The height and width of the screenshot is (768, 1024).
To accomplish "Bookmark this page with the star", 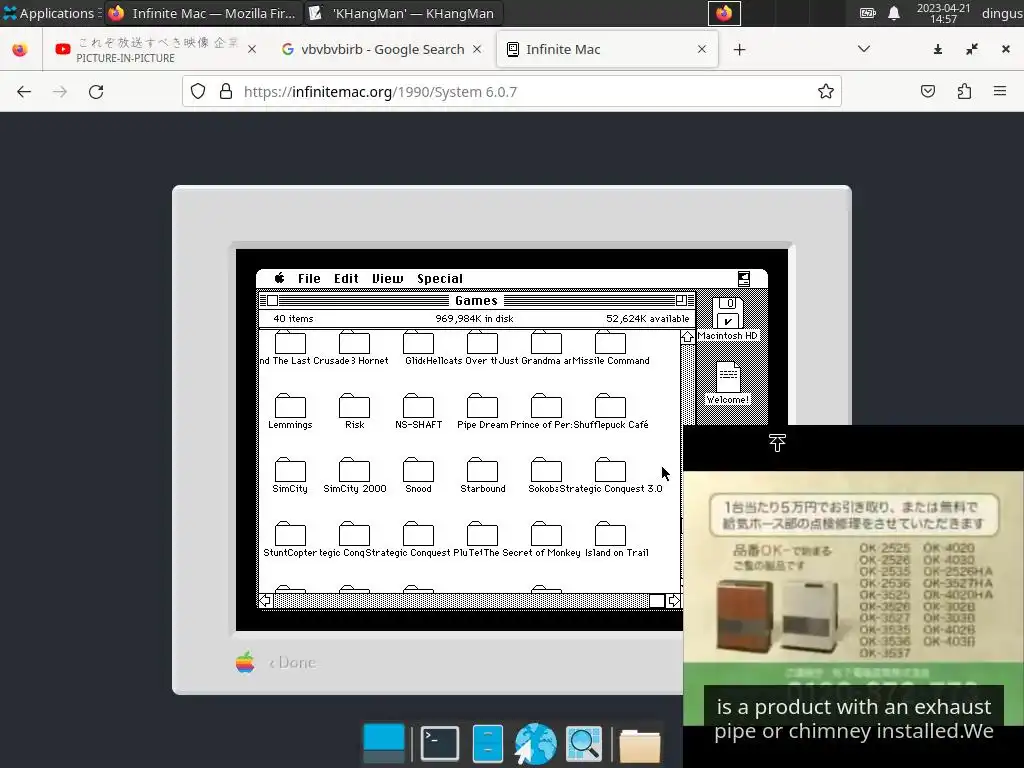I will tap(825, 91).
